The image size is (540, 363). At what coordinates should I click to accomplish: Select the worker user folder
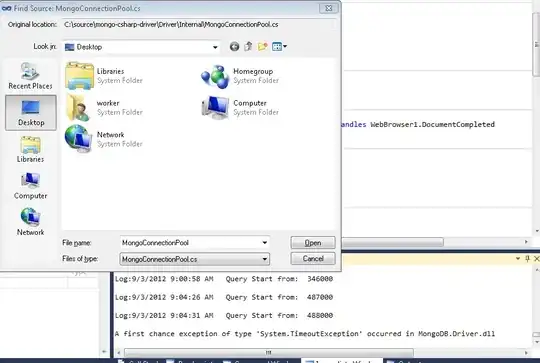[x=104, y=107]
